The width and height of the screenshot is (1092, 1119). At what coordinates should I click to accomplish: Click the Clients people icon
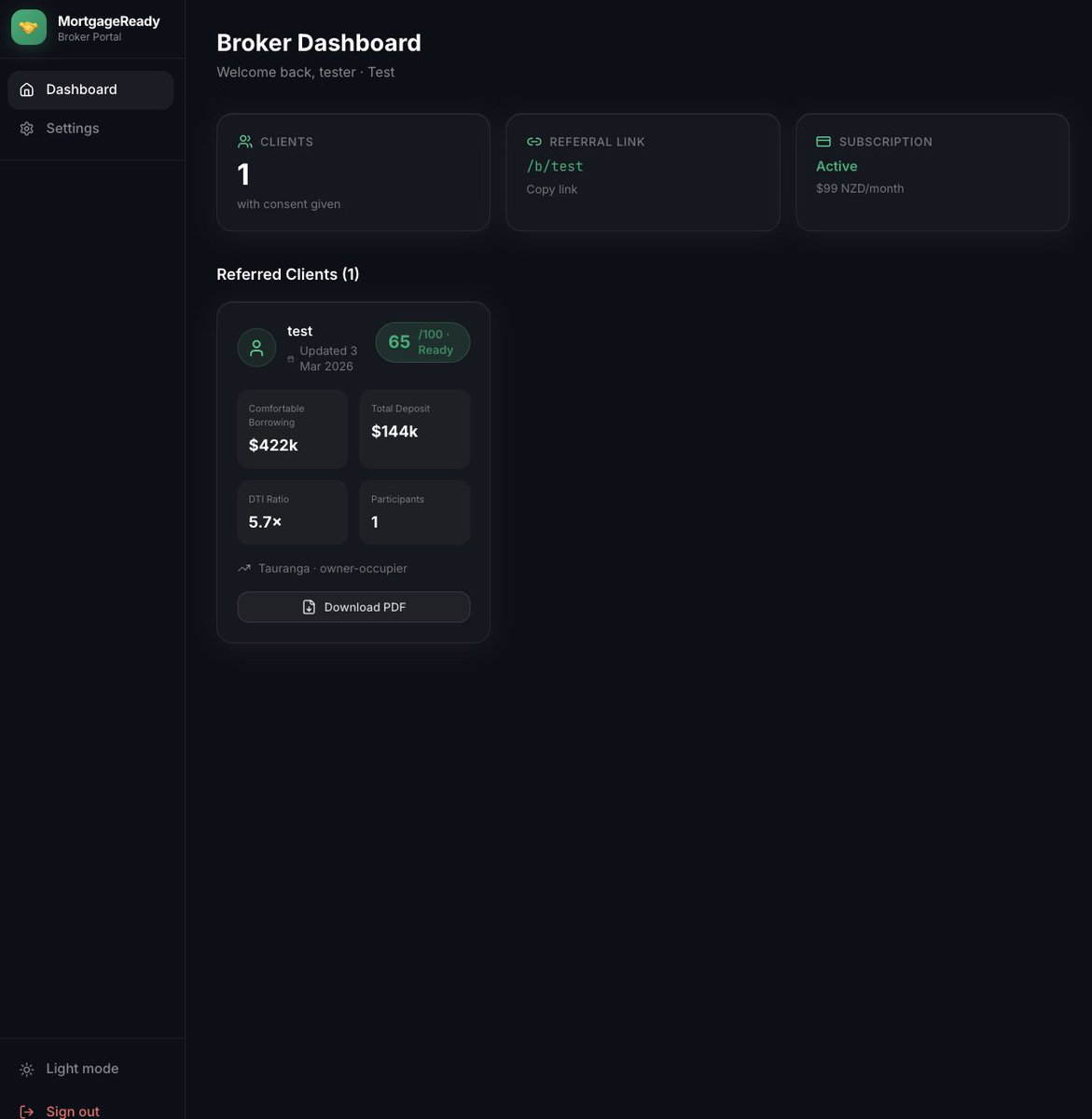coord(245,142)
